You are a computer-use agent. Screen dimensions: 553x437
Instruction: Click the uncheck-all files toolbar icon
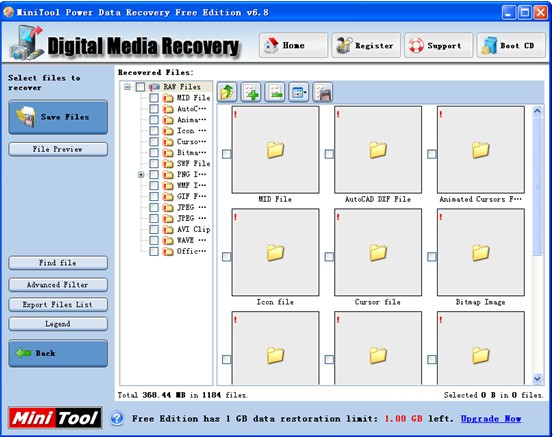(275, 92)
